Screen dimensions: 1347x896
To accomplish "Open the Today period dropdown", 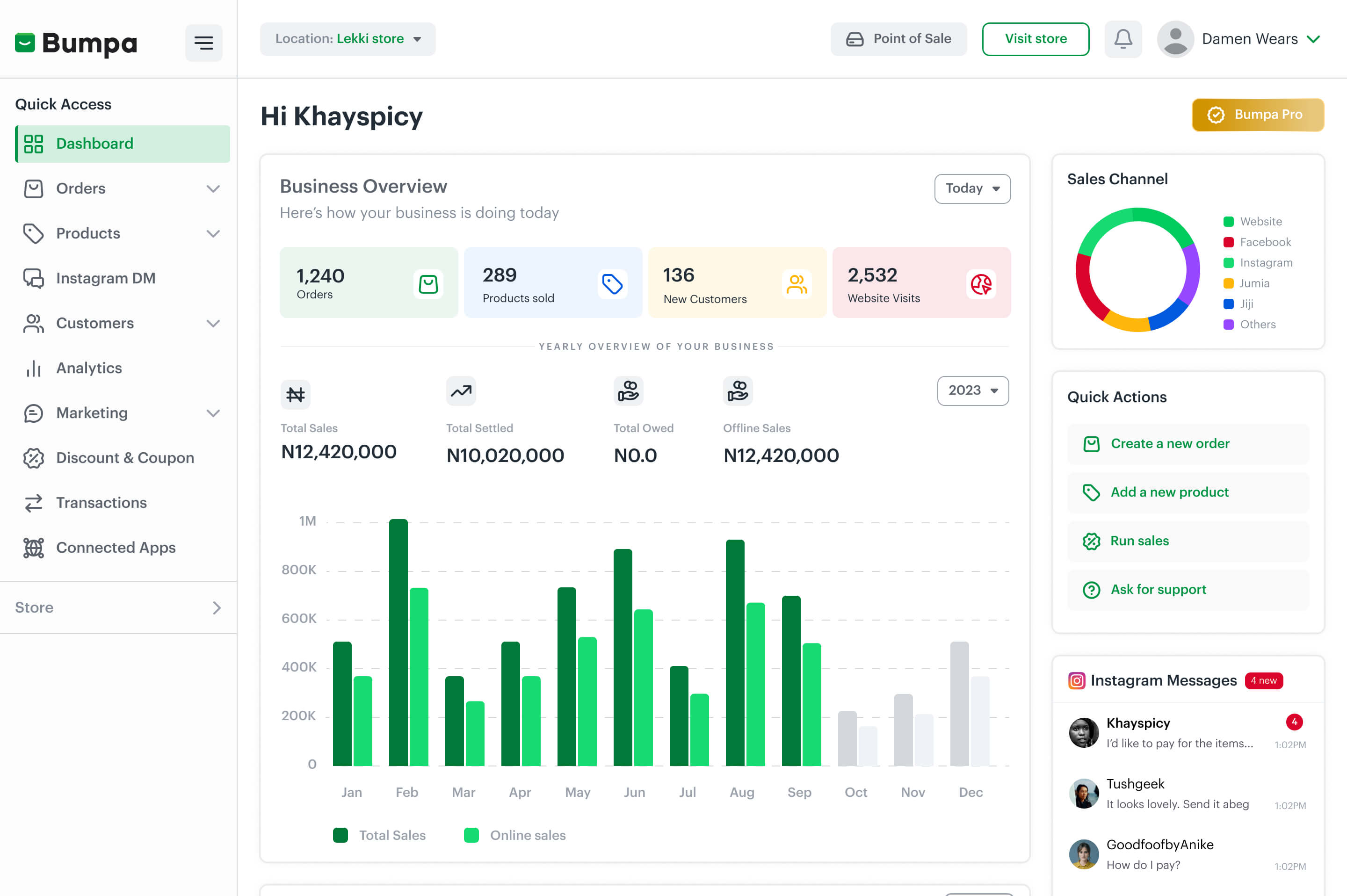I will (x=971, y=188).
